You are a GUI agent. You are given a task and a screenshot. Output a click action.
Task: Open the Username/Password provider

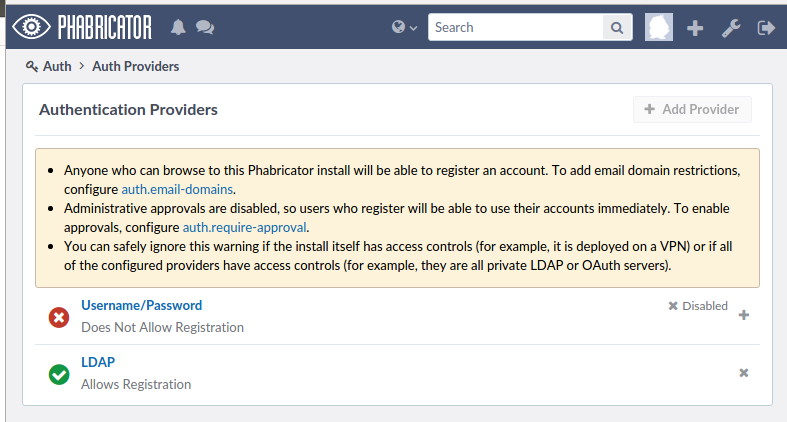tap(141, 305)
